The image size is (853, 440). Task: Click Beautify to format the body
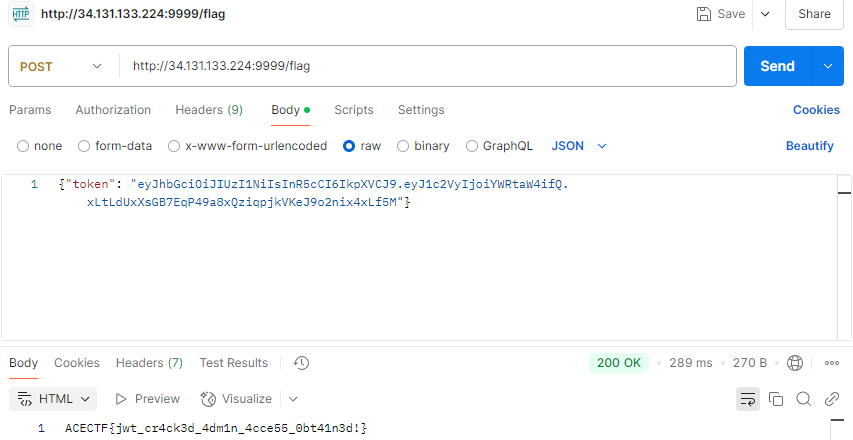pyautogui.click(x=809, y=146)
